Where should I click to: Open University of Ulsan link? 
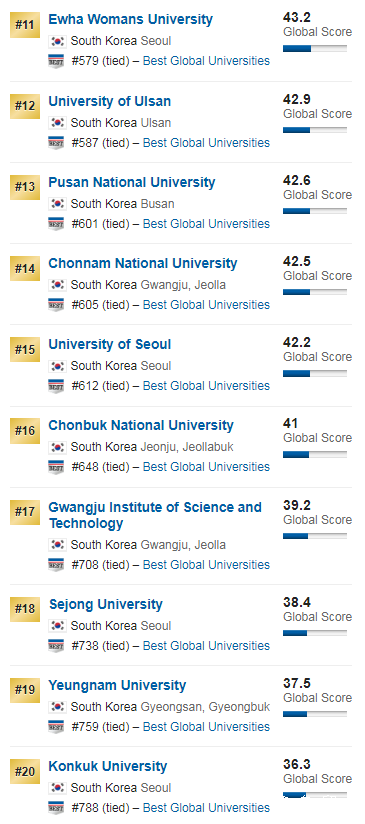pos(109,101)
